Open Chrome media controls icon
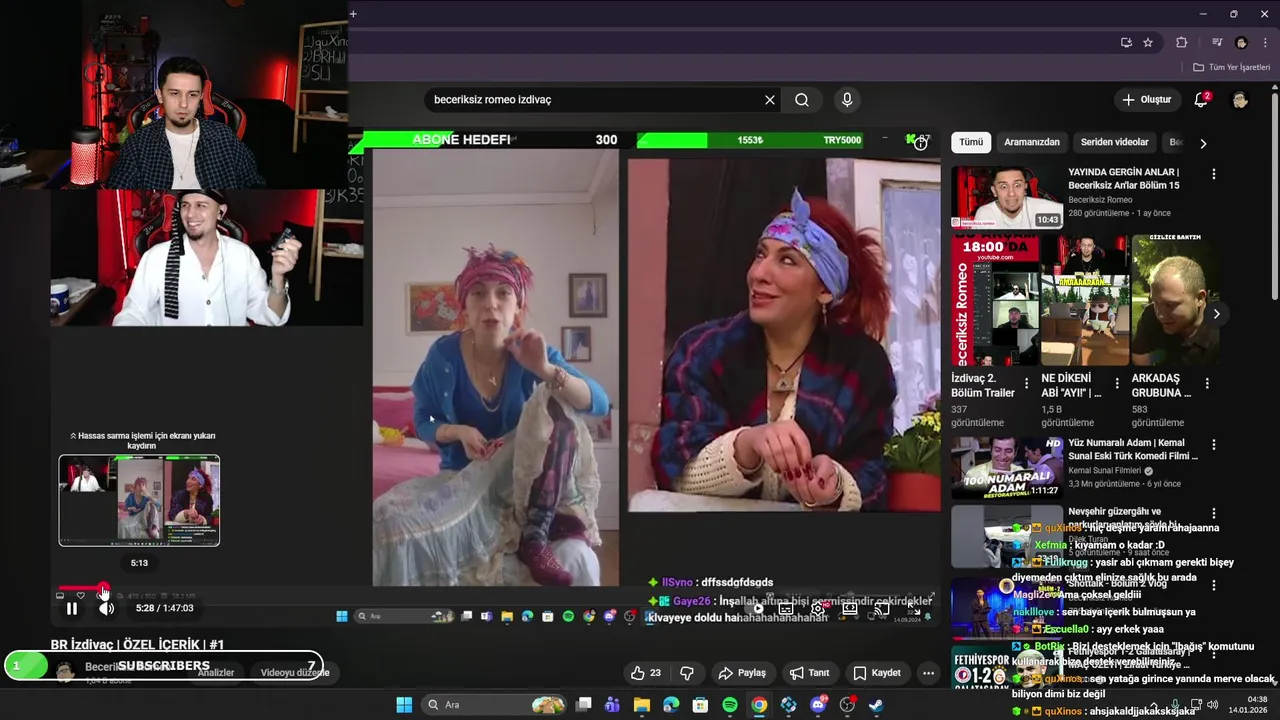Viewport: 1280px width, 720px height. (x=1217, y=42)
